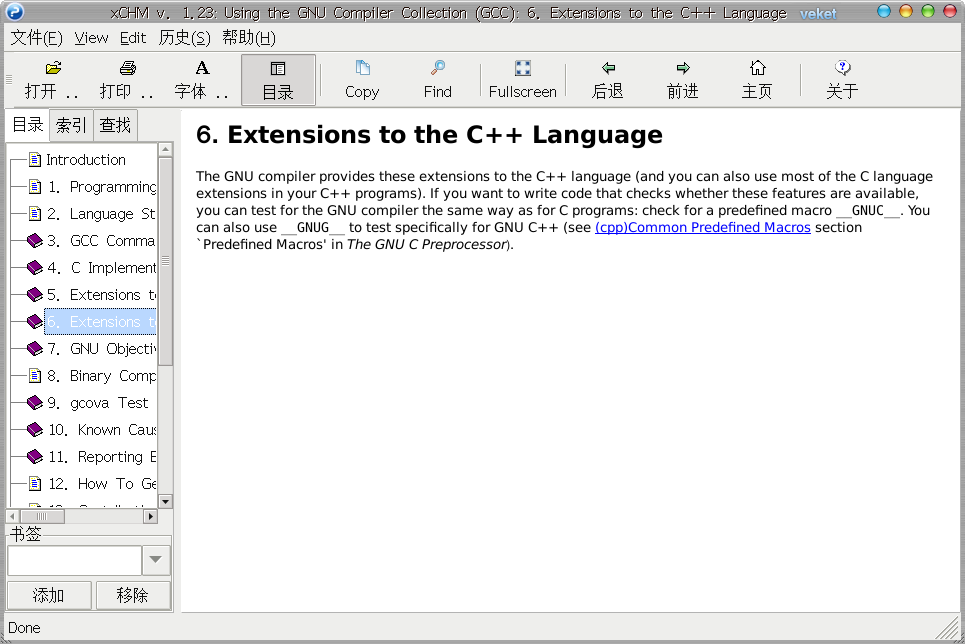This screenshot has width=965, height=644.
Task: Select the '9. gcova Test' tree entry
Action: (x=98, y=403)
